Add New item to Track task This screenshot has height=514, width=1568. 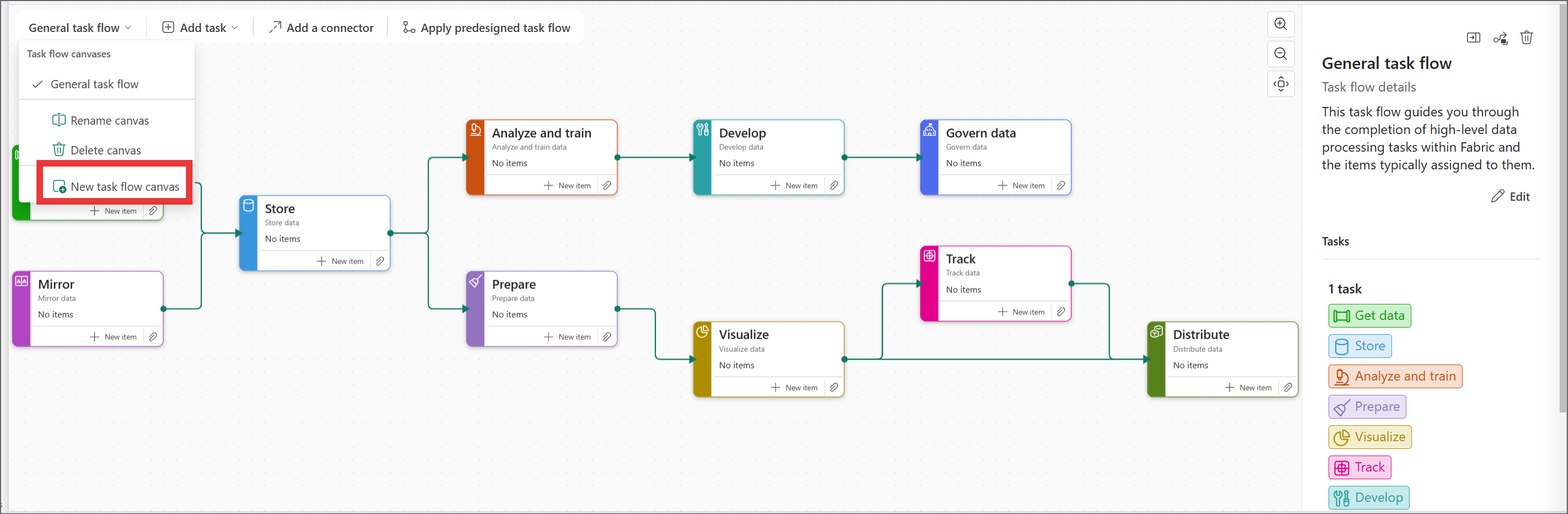pos(1021,312)
